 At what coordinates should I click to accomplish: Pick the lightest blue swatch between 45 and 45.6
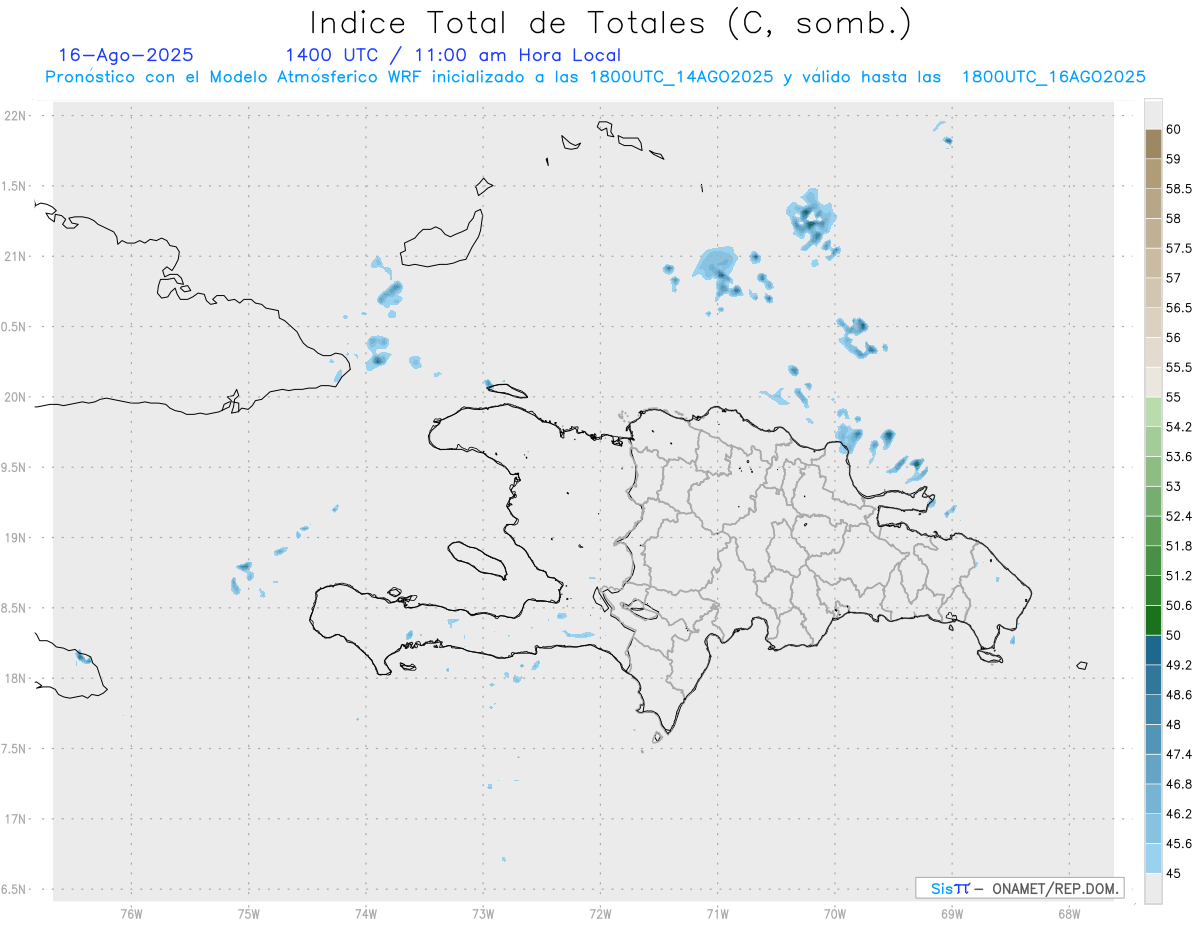click(1153, 859)
